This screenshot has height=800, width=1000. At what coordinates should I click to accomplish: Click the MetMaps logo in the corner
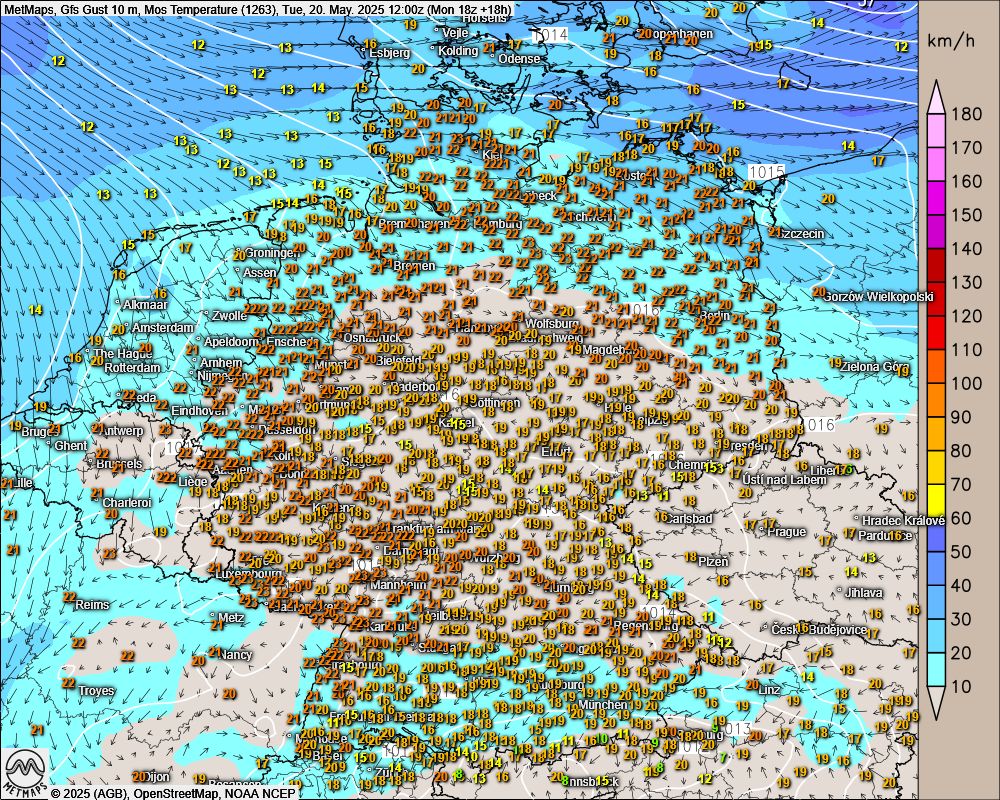tap(26, 770)
